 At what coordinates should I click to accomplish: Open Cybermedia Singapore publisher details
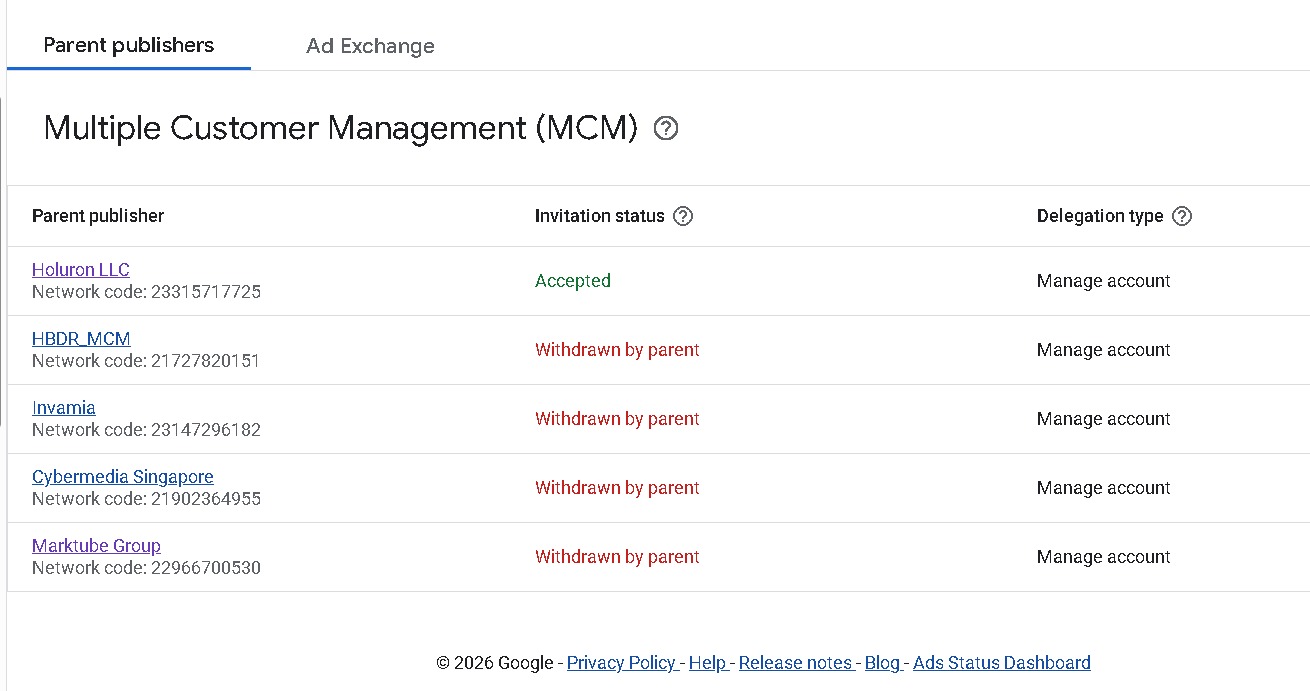(123, 477)
